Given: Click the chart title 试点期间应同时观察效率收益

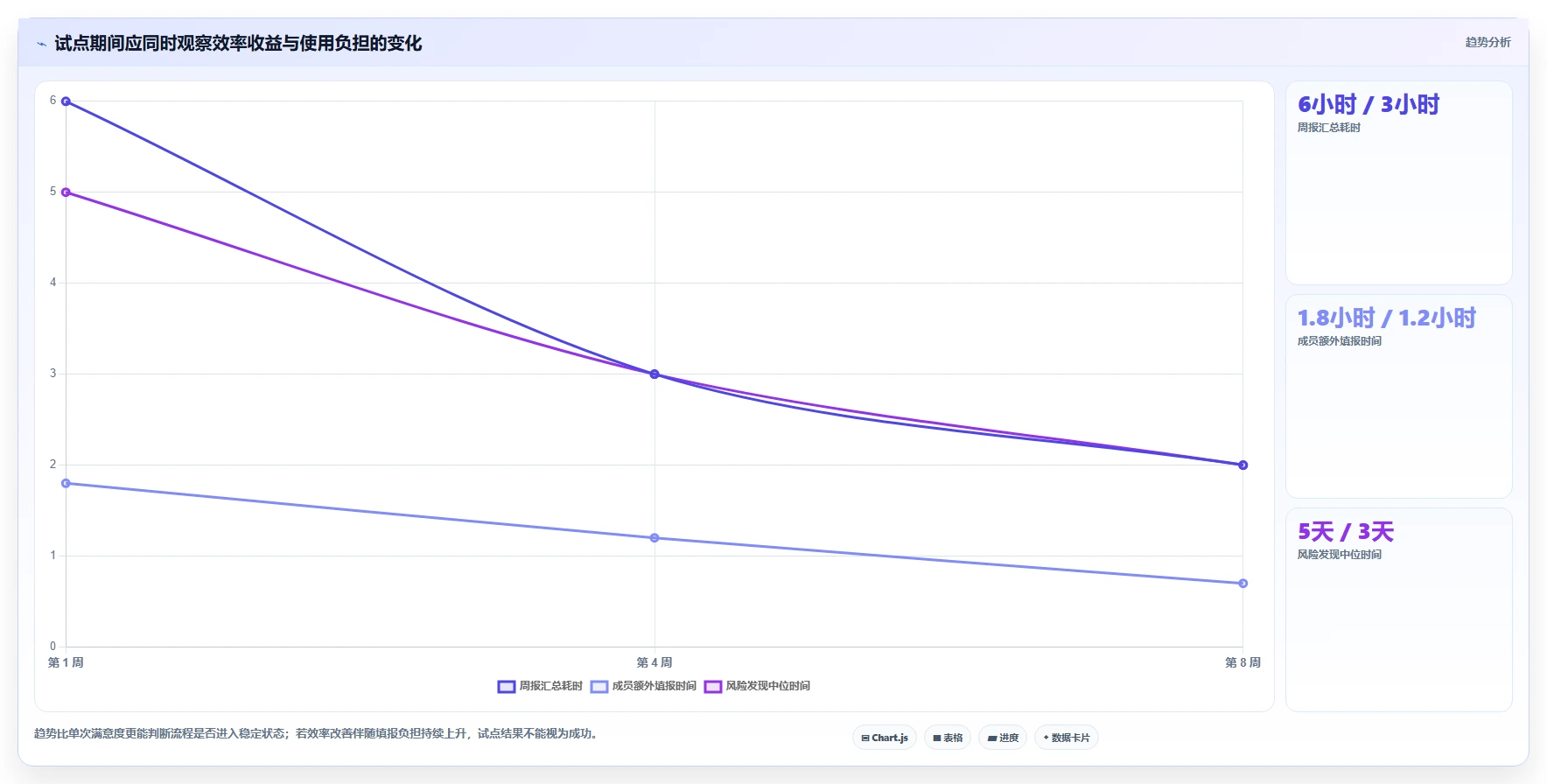Looking at the screenshot, I should [x=238, y=43].
